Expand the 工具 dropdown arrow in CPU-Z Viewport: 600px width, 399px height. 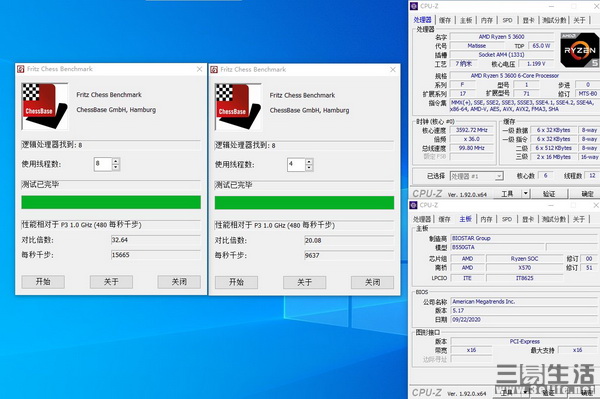point(526,194)
